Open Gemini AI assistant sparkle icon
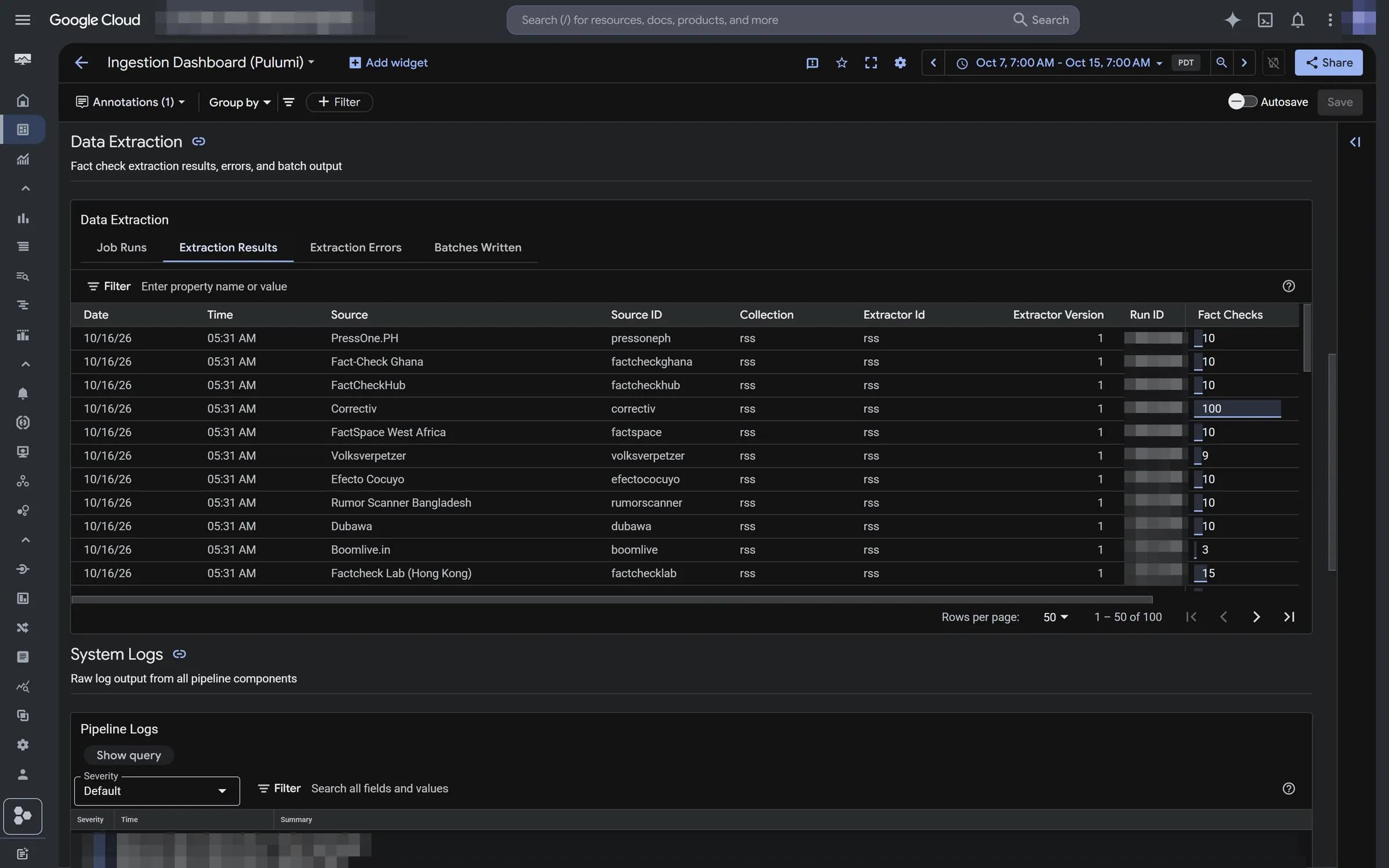Image resolution: width=1389 pixels, height=868 pixels. pyautogui.click(x=1232, y=20)
